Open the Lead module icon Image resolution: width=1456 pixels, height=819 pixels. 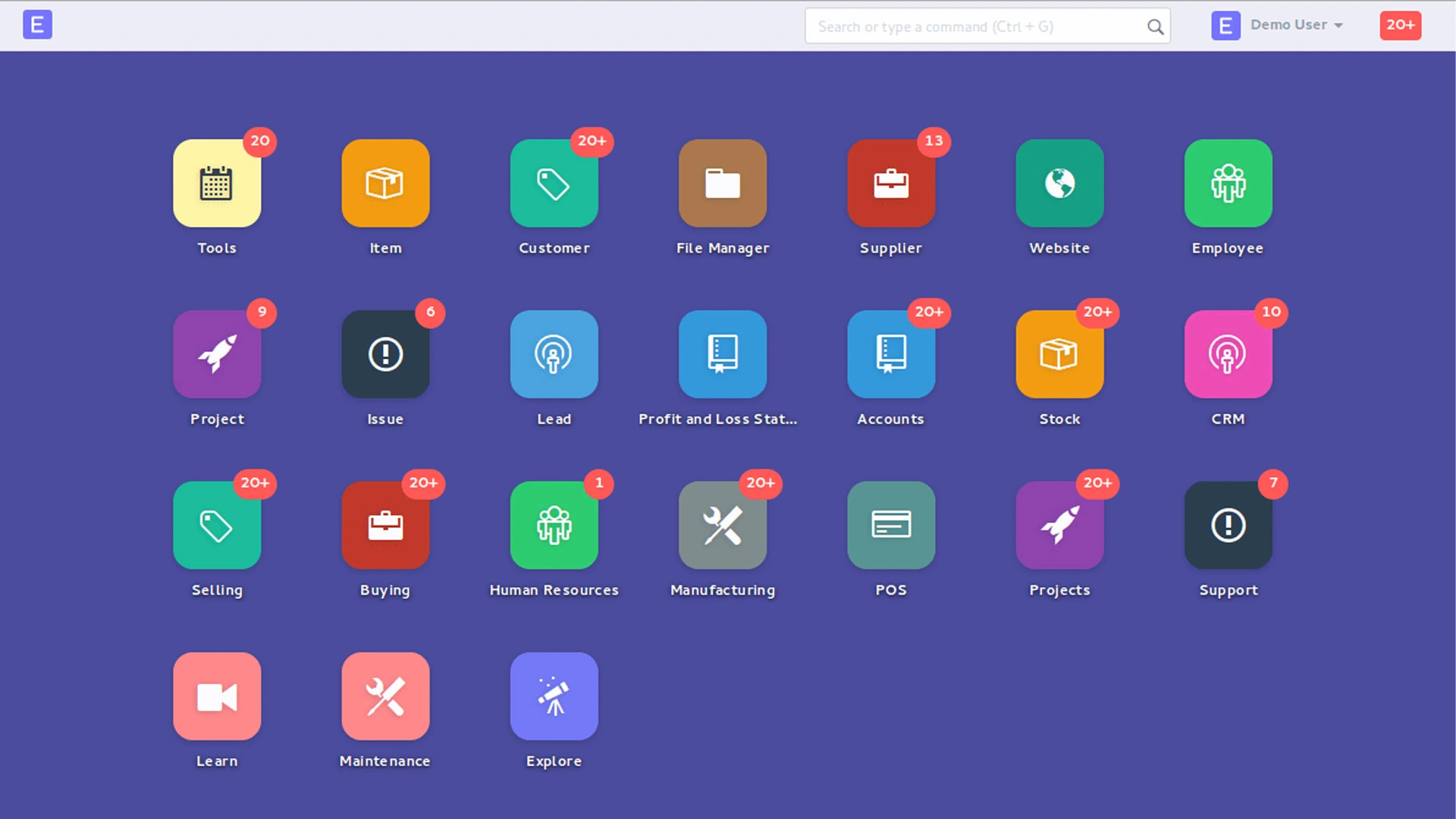(554, 354)
